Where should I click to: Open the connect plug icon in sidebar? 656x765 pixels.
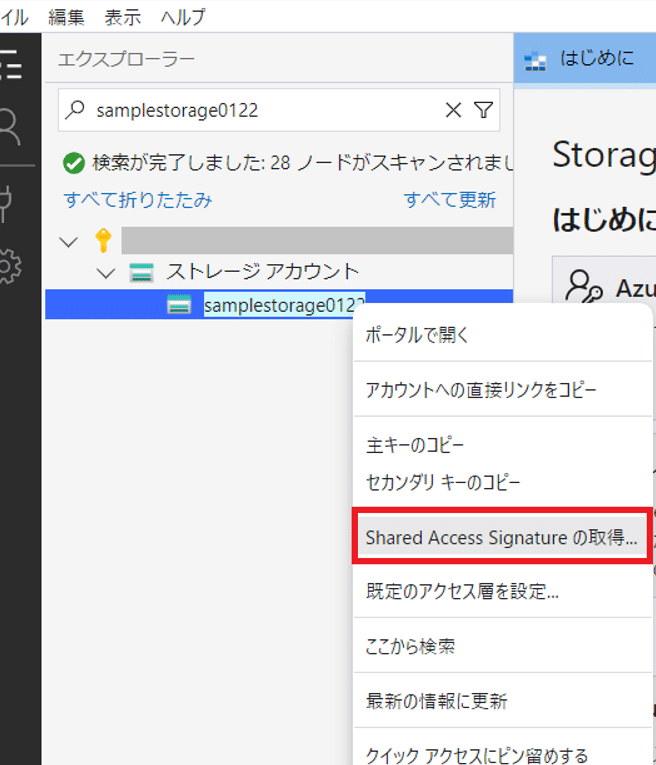point(6,203)
